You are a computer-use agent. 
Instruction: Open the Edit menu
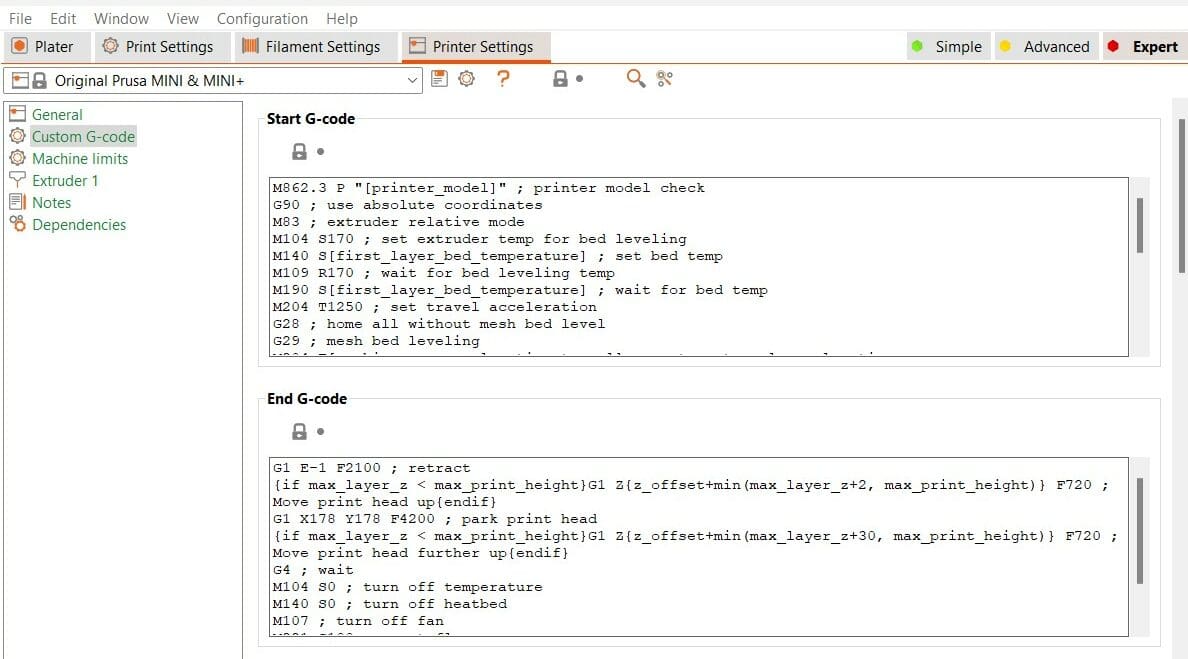click(x=63, y=18)
